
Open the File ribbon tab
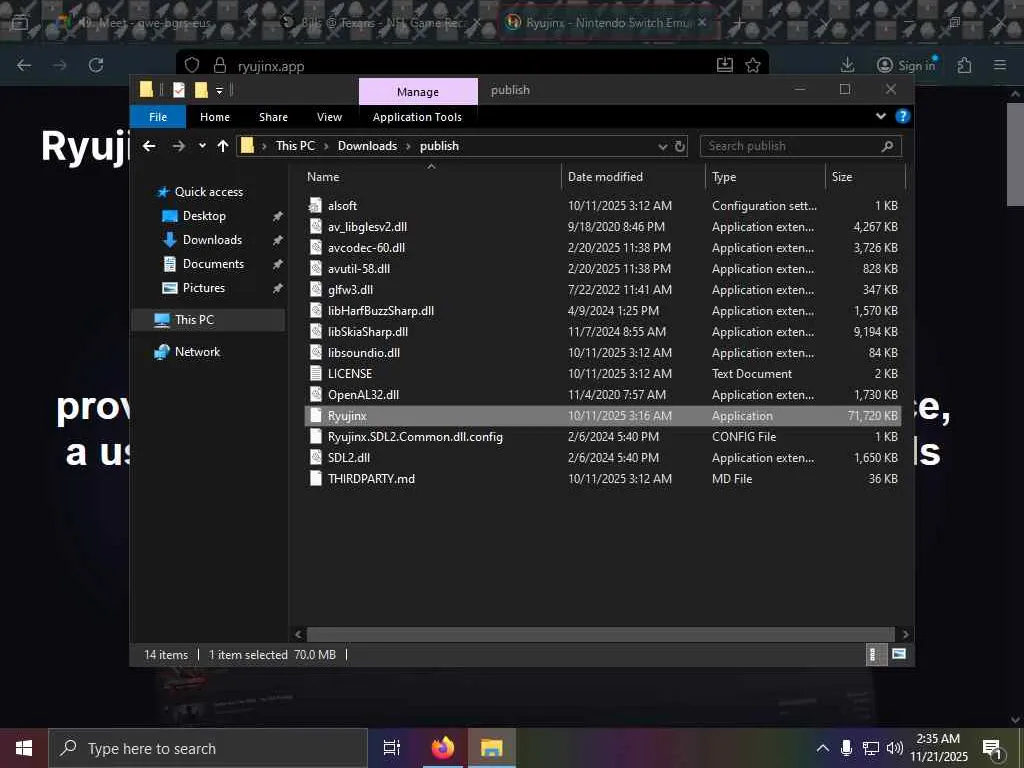point(158,117)
